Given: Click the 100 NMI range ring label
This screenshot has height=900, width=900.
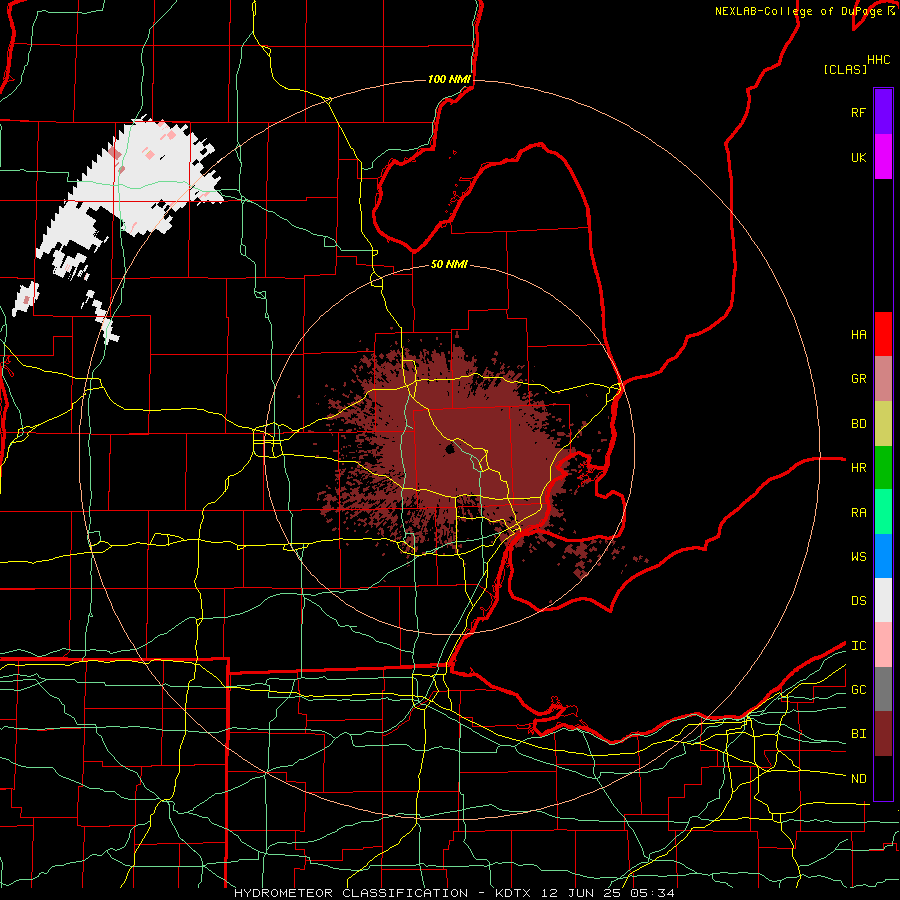Looking at the screenshot, I should [x=449, y=79].
